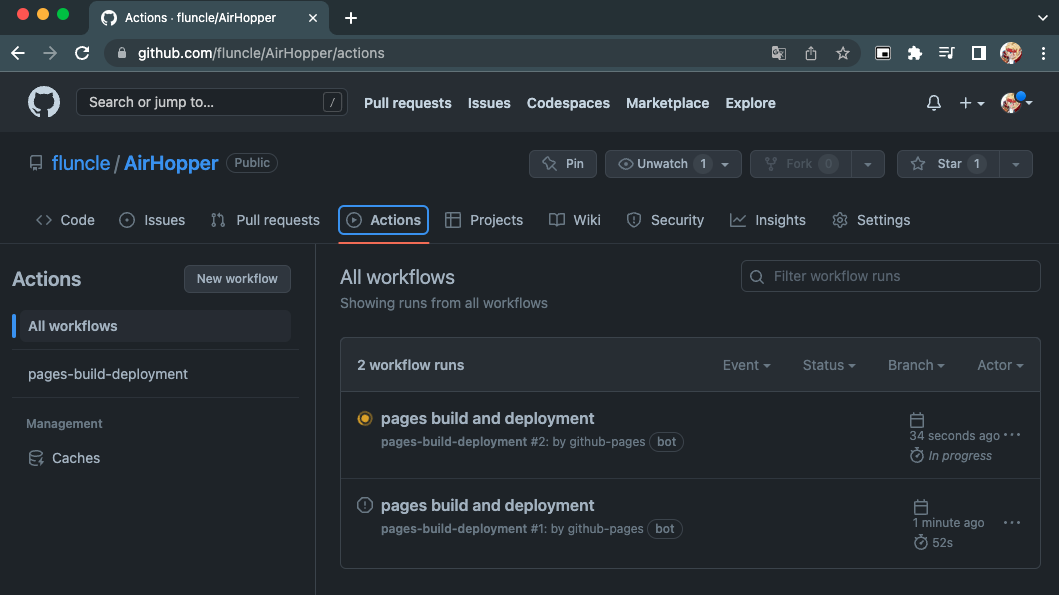Open GitHub homepage via the Octocat logo
This screenshot has height=595, width=1059.
point(43,102)
